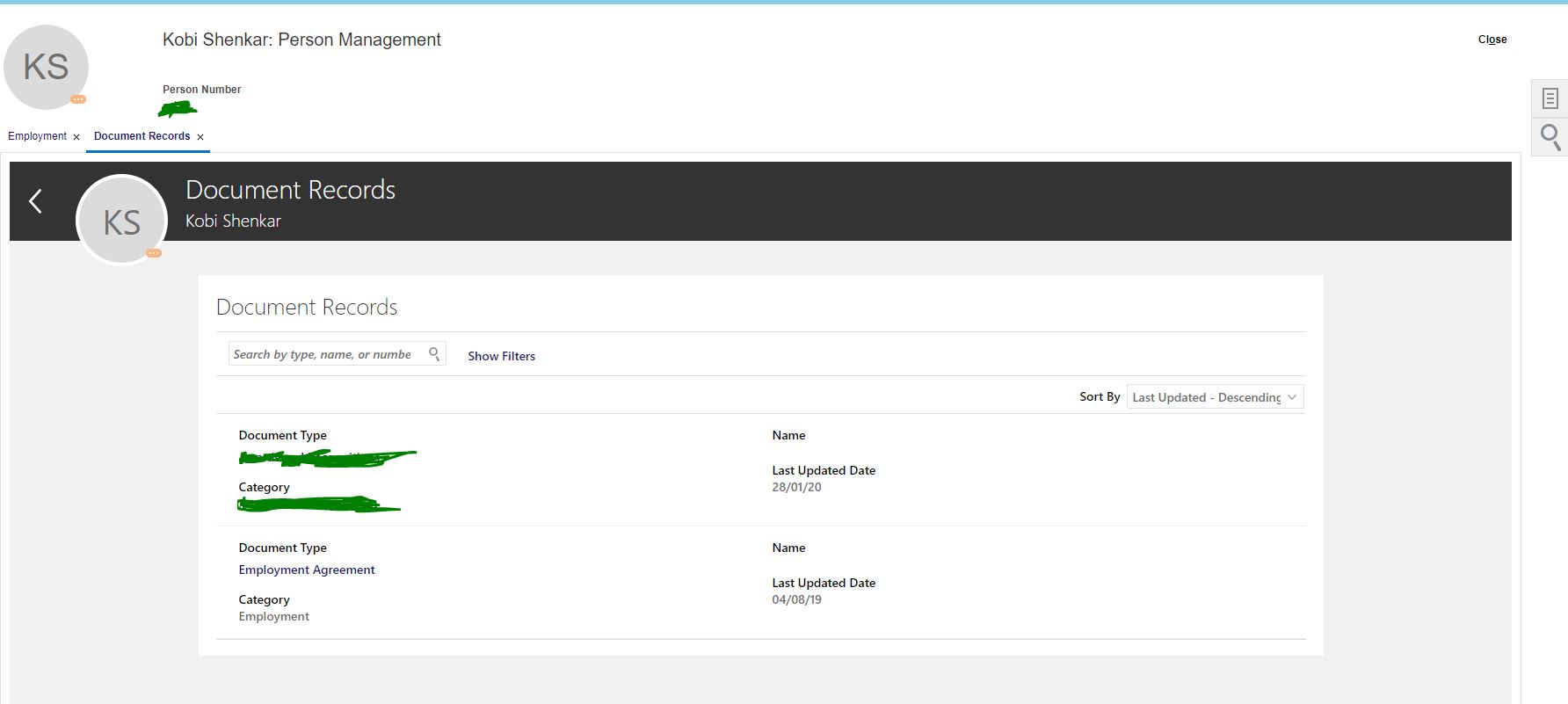The width and height of the screenshot is (1568, 704).
Task: Open the tasks panel icon on right edge
Action: [1550, 98]
